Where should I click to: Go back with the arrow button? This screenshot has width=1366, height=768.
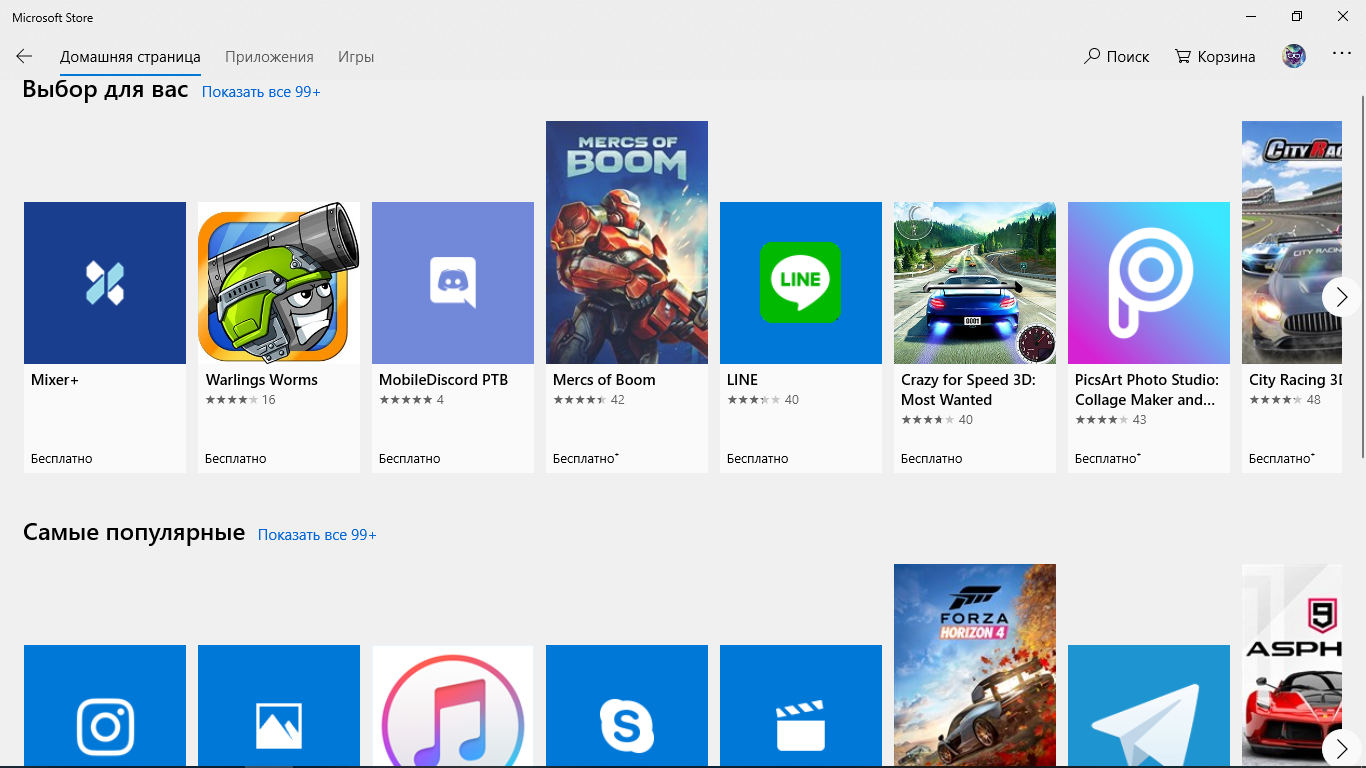[24, 57]
